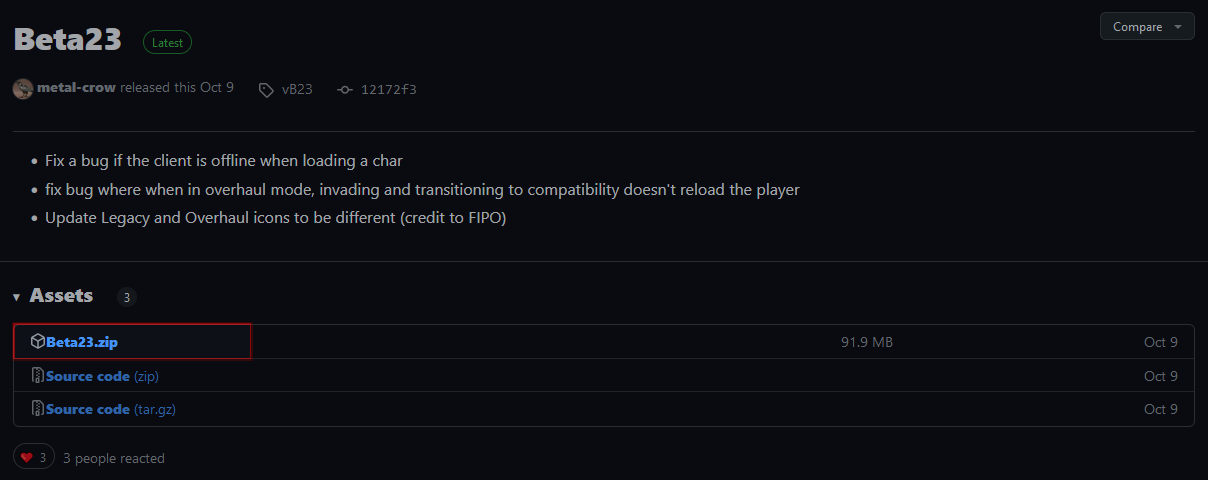This screenshot has width=1208, height=480.
Task: Click the 91.9 MB file size
Action: tap(866, 342)
